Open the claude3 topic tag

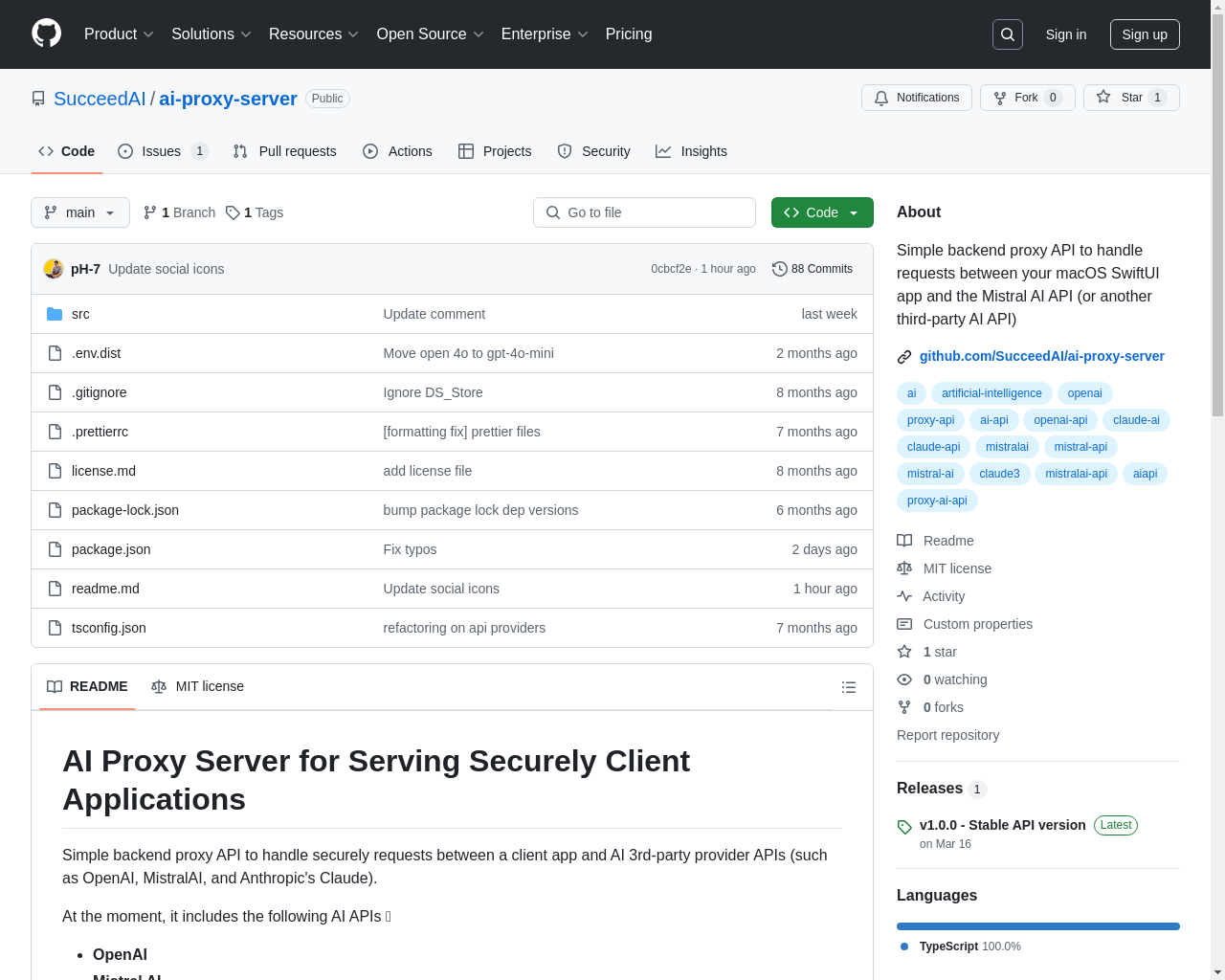tap(999, 474)
